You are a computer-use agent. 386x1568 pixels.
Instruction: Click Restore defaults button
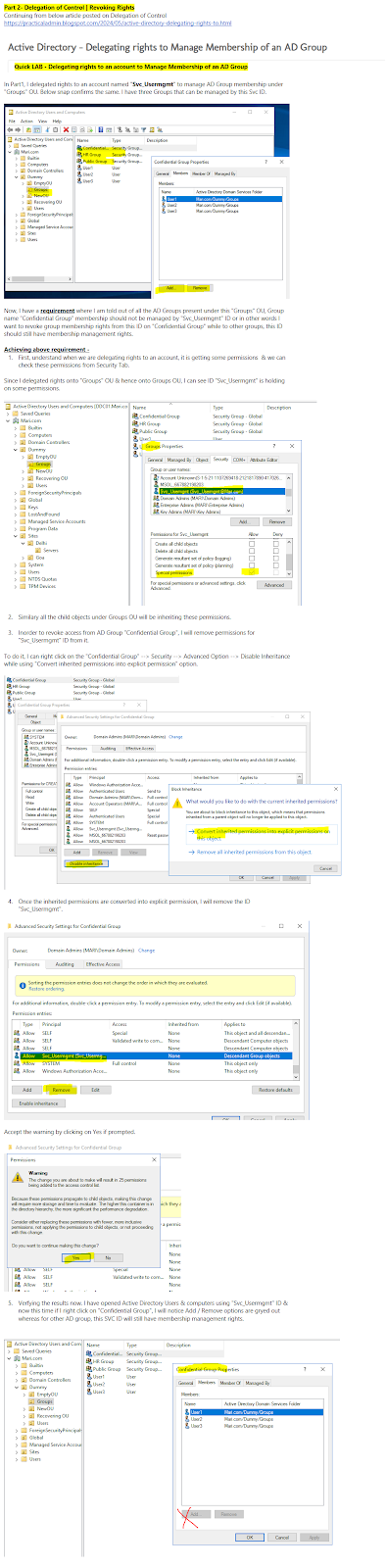[274, 1089]
